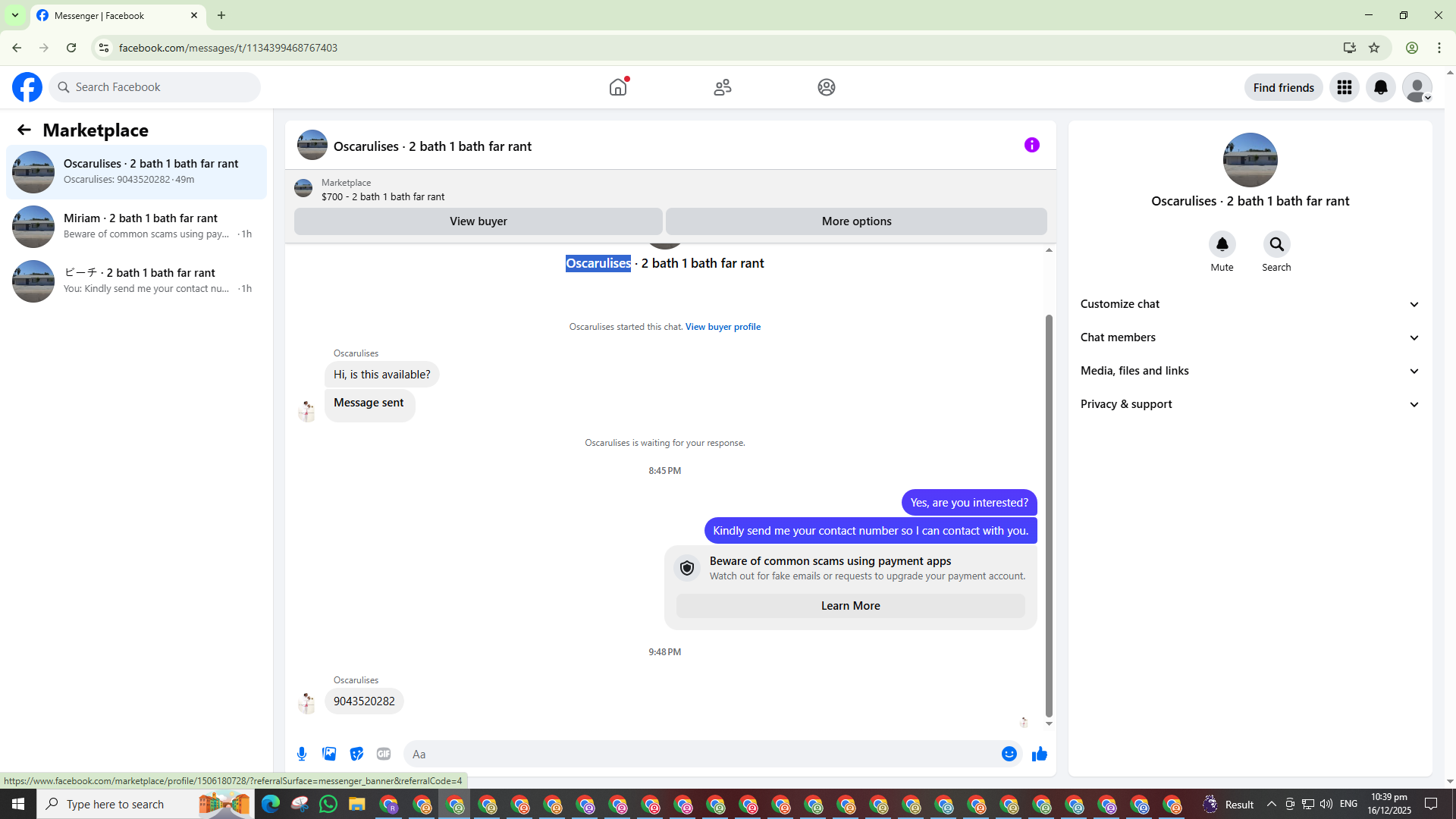Select the Oscarulises conversation in list
This screenshot has width=1456, height=819.
pos(136,172)
